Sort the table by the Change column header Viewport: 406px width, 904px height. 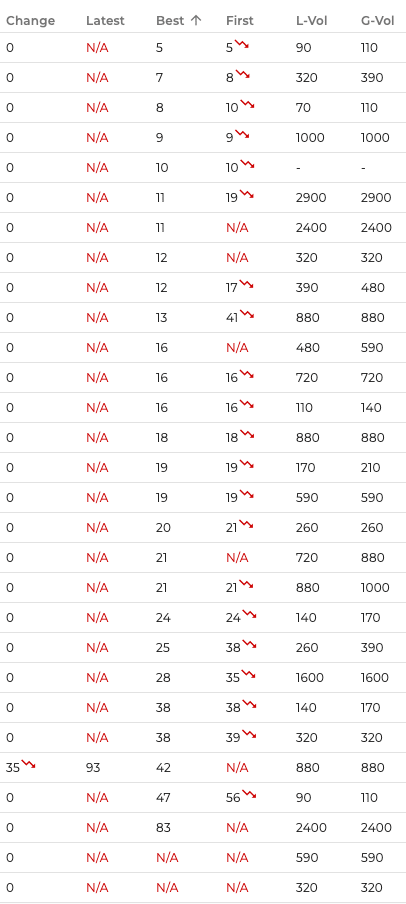point(31,21)
